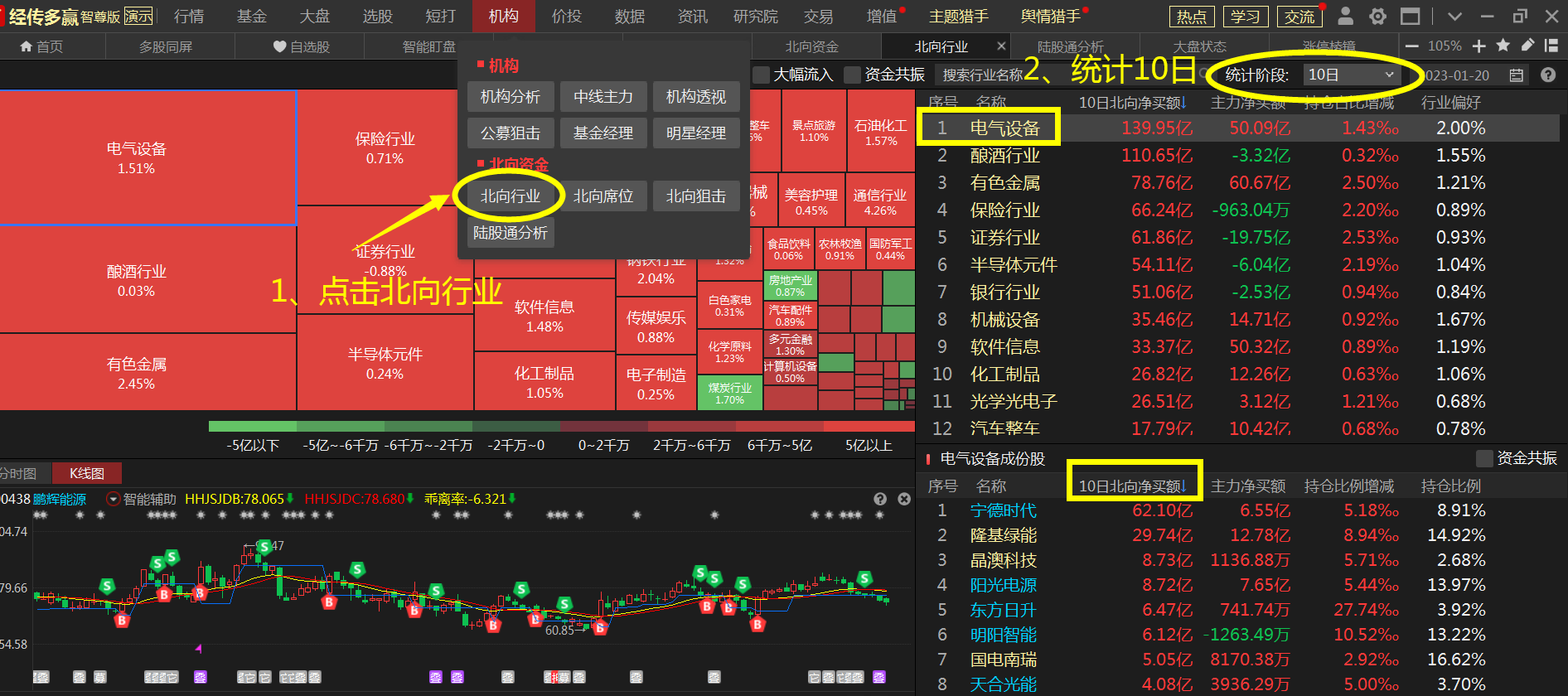This screenshot has width=1568, height=696.
Task: Open the calendar date picker icon
Action: point(1517,75)
